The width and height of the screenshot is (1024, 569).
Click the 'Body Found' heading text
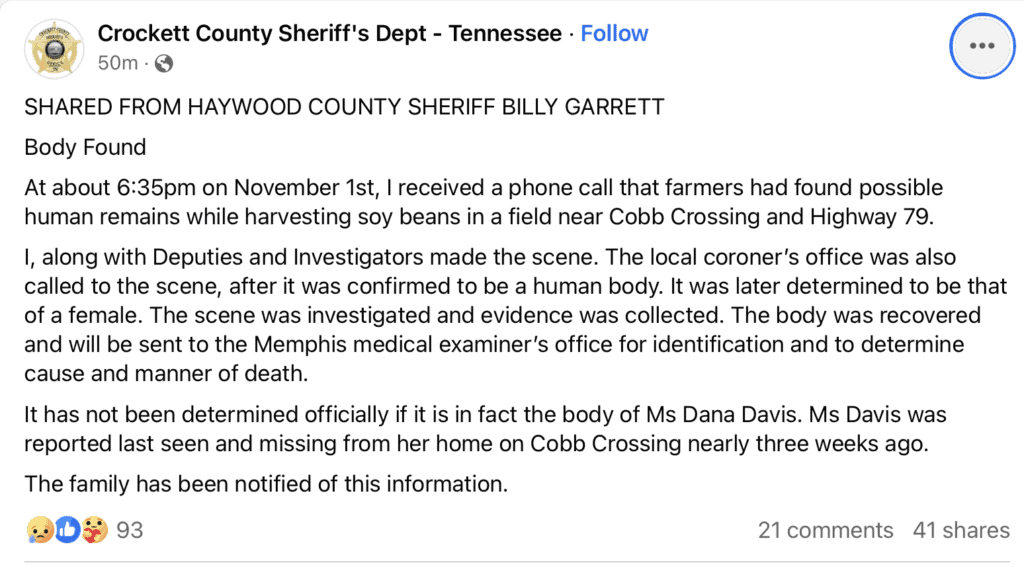[x=85, y=147]
